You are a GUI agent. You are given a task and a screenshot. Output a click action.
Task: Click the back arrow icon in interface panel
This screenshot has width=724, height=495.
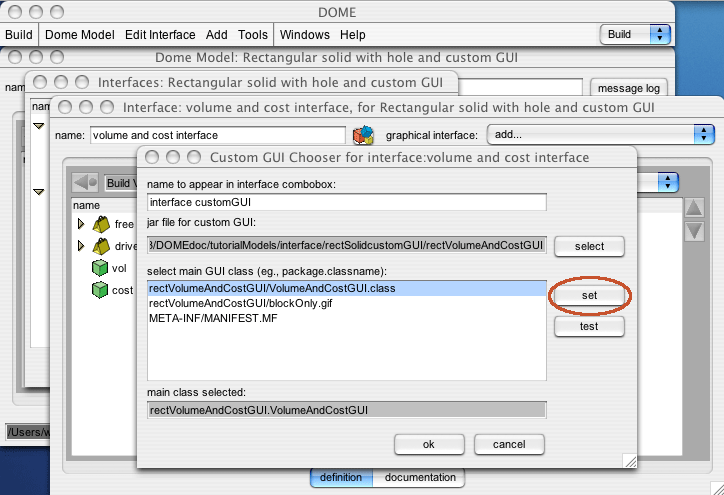tap(85, 182)
